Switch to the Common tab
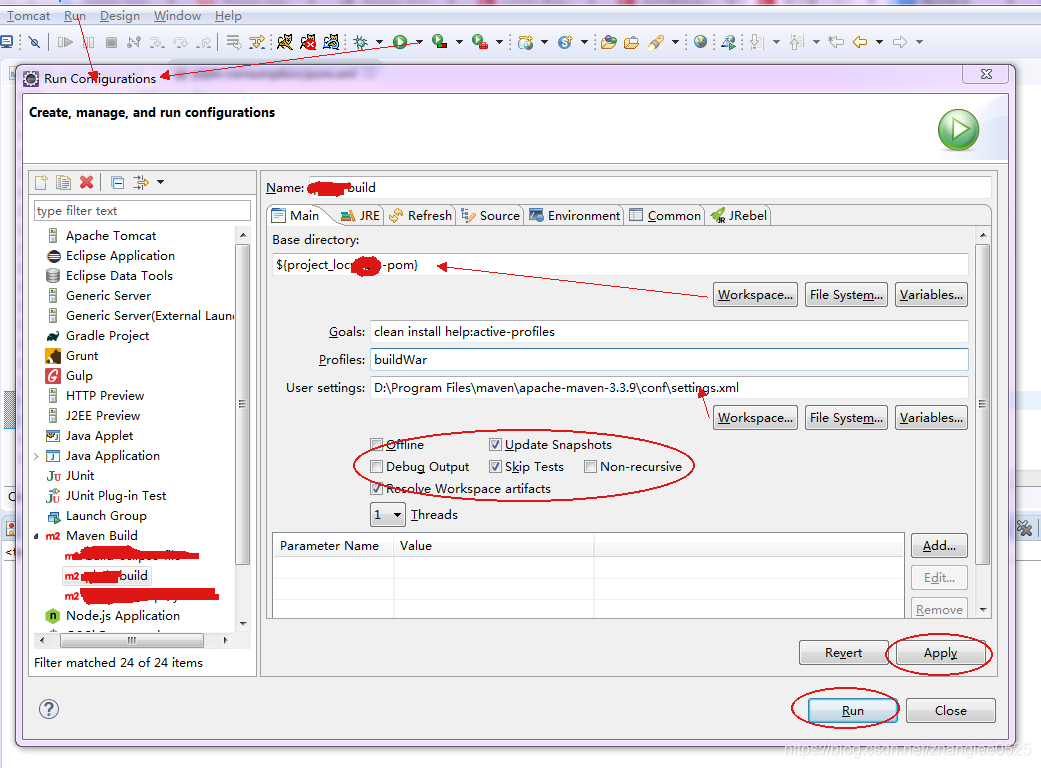Viewport: 1041px width, 768px height. coord(665,216)
